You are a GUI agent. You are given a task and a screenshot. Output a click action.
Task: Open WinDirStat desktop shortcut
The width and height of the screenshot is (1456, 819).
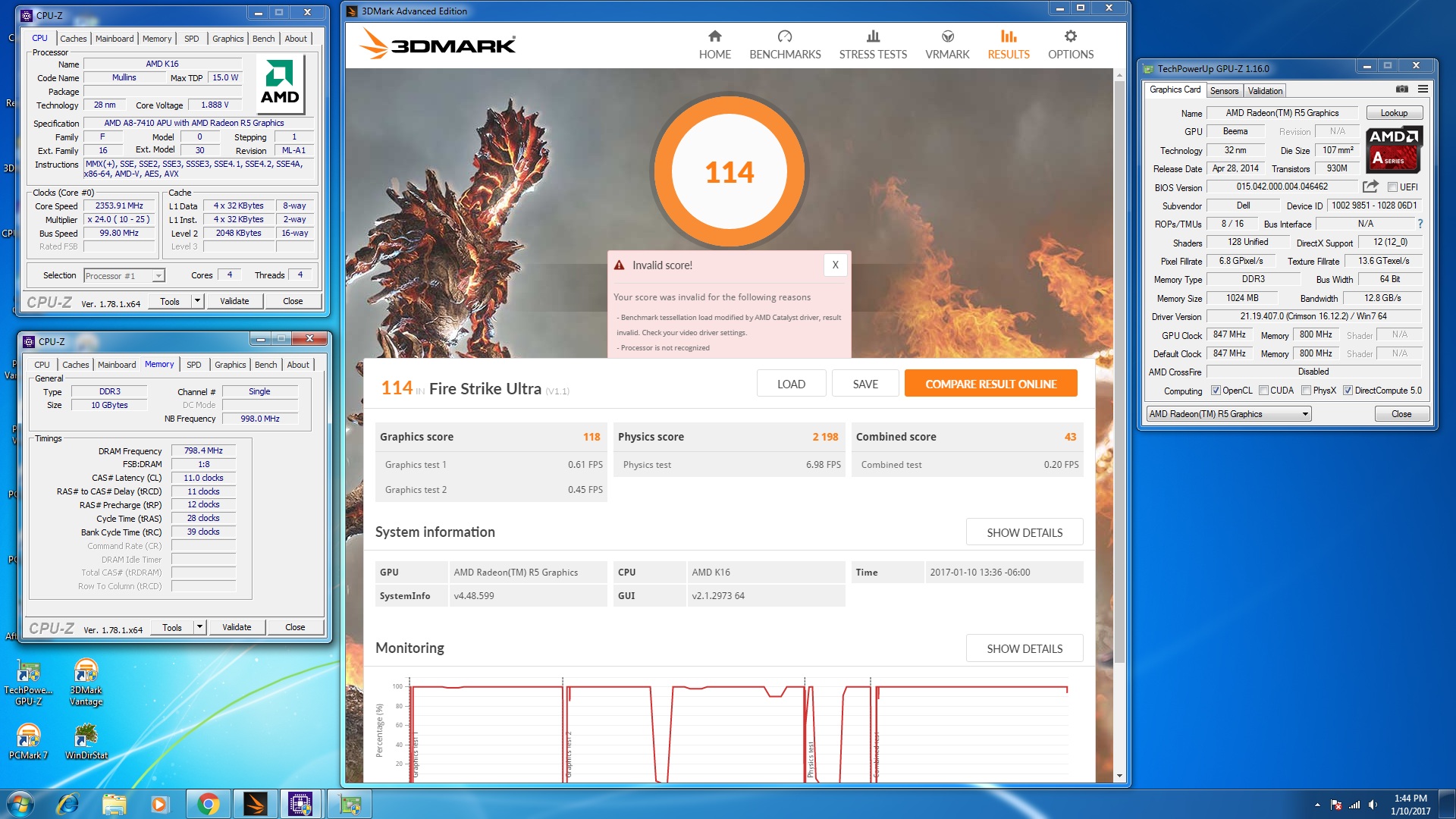tap(86, 741)
